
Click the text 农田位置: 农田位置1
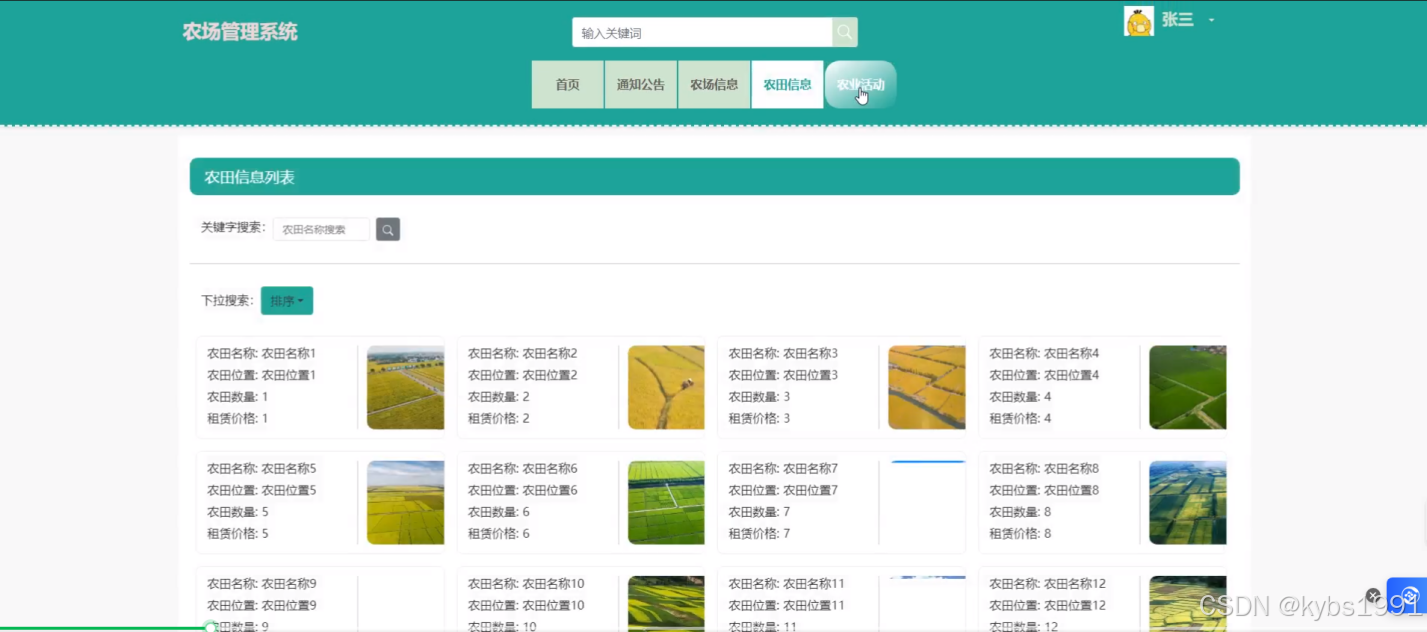(261, 375)
